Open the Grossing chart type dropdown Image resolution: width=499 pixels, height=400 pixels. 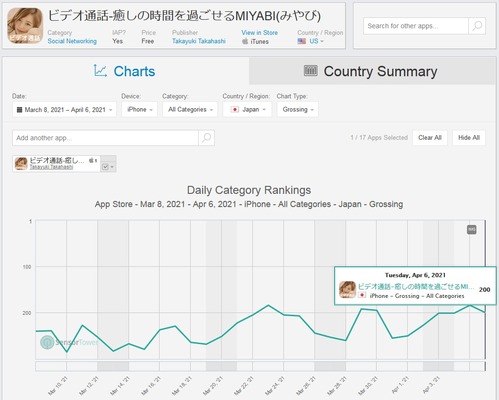pos(298,109)
